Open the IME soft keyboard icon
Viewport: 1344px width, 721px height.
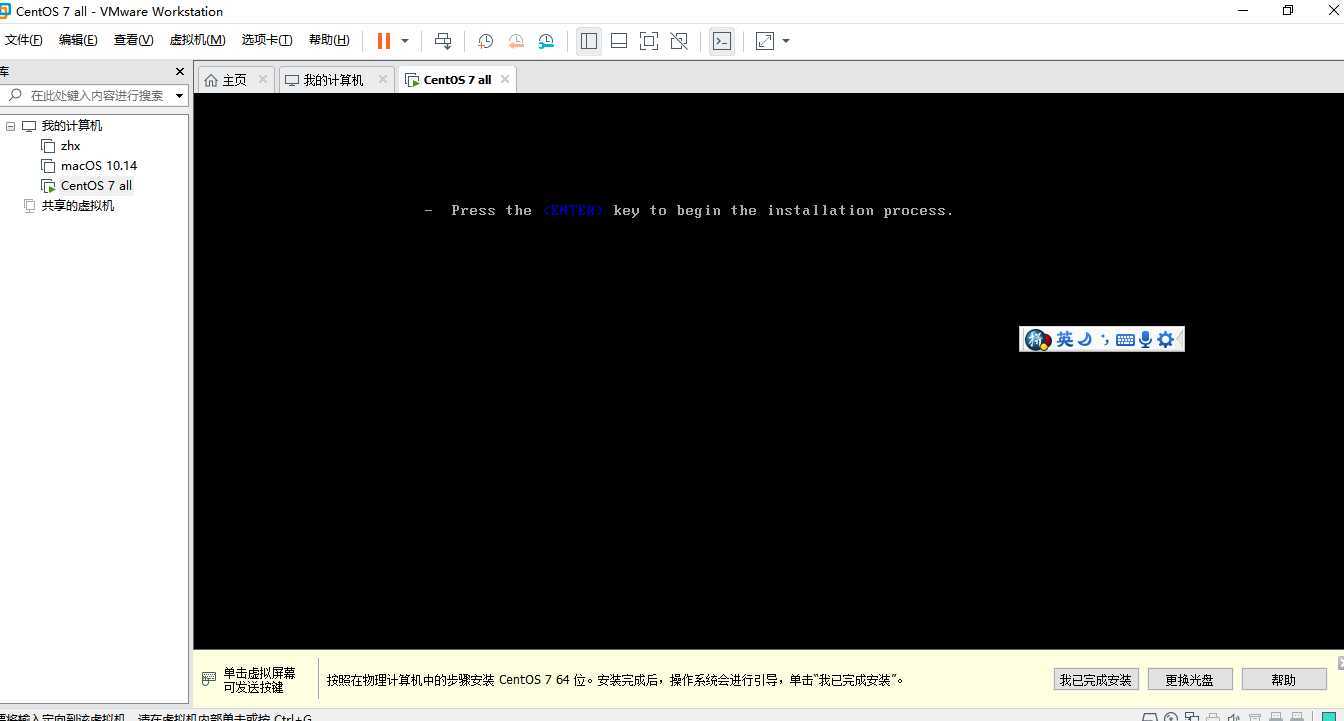tap(1125, 340)
